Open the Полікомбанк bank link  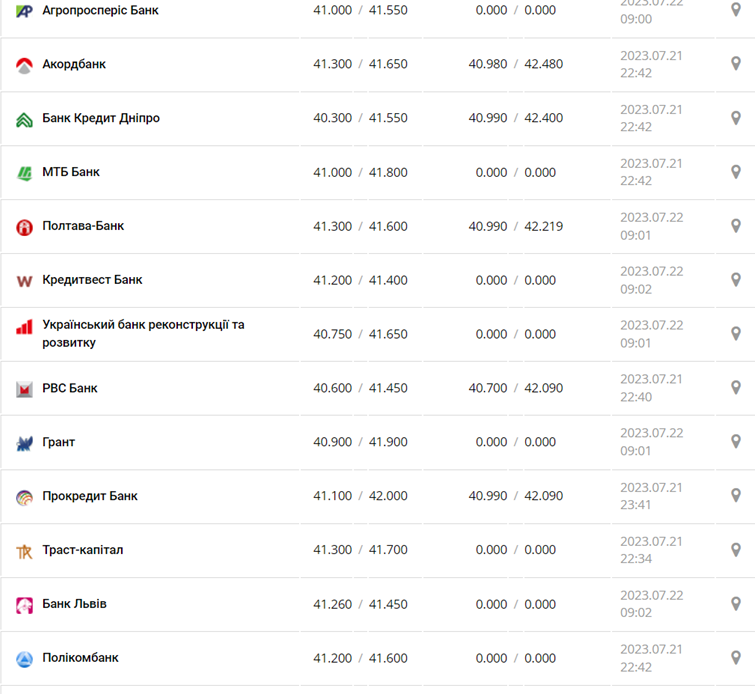80,658
